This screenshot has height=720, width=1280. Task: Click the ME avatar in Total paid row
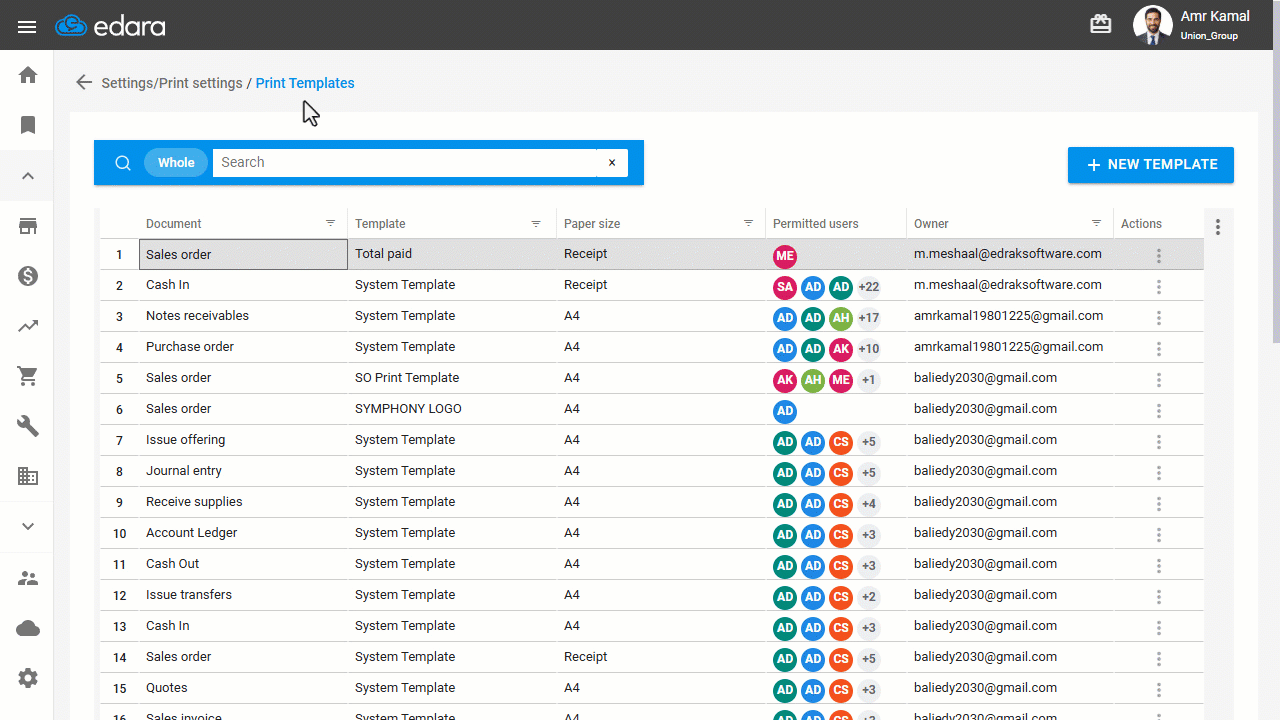tap(785, 257)
